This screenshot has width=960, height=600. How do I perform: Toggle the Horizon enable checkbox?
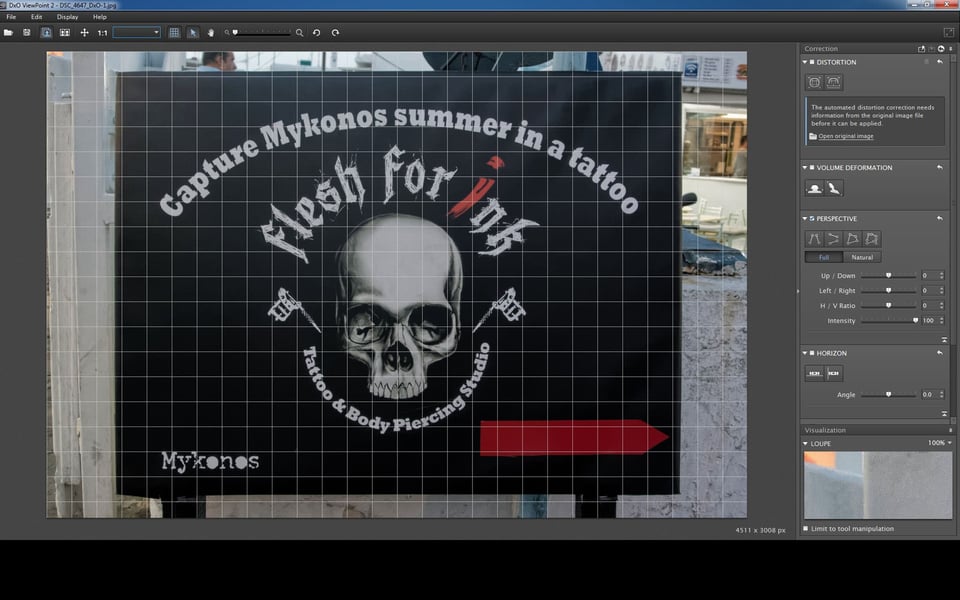tap(812, 353)
